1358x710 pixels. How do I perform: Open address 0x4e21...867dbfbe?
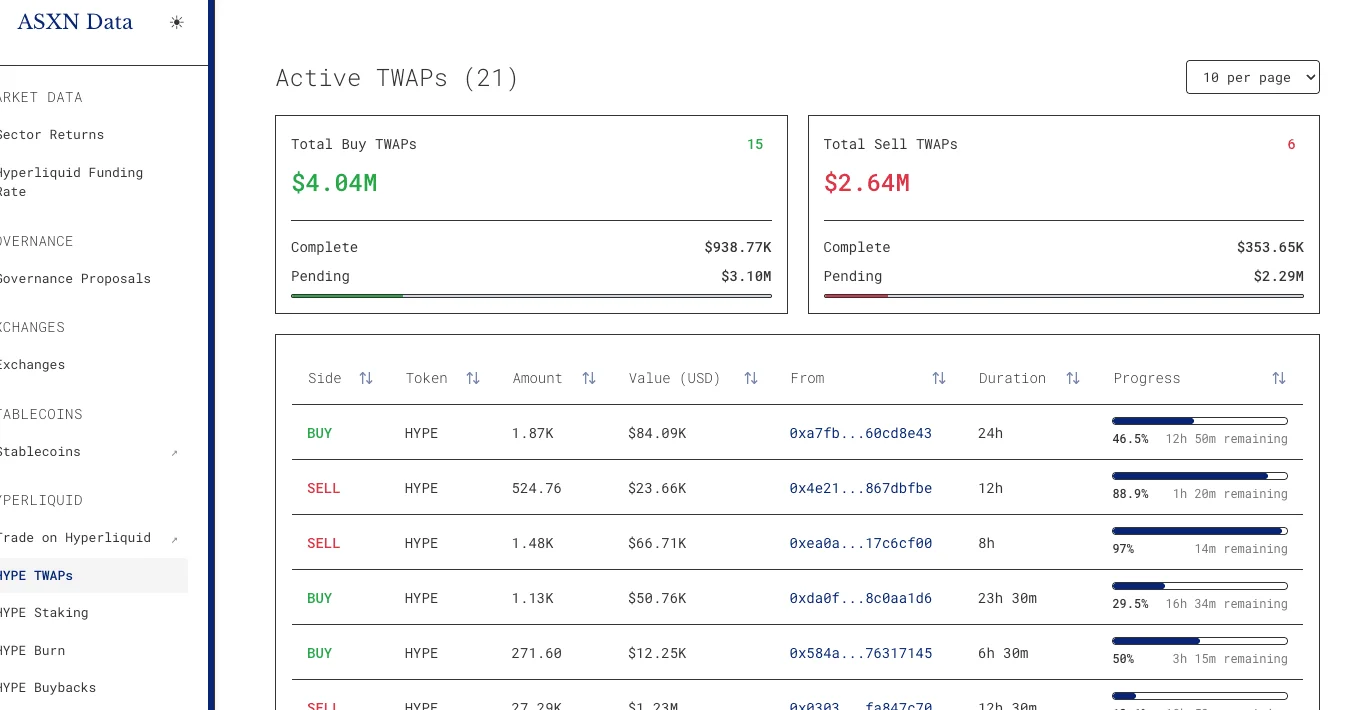[861, 488]
